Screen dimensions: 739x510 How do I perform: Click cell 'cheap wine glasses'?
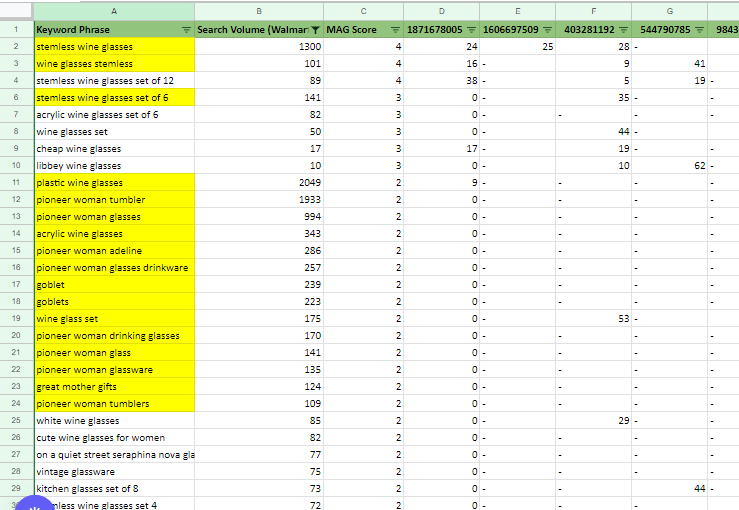pos(114,148)
